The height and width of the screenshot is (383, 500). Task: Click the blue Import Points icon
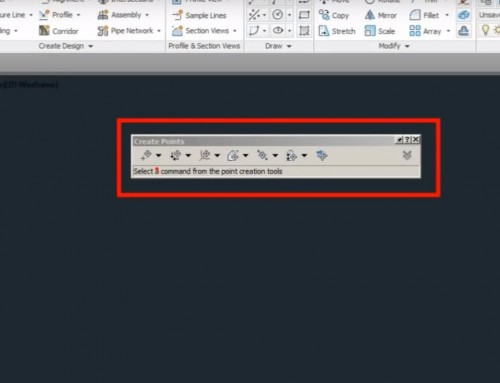pos(322,155)
